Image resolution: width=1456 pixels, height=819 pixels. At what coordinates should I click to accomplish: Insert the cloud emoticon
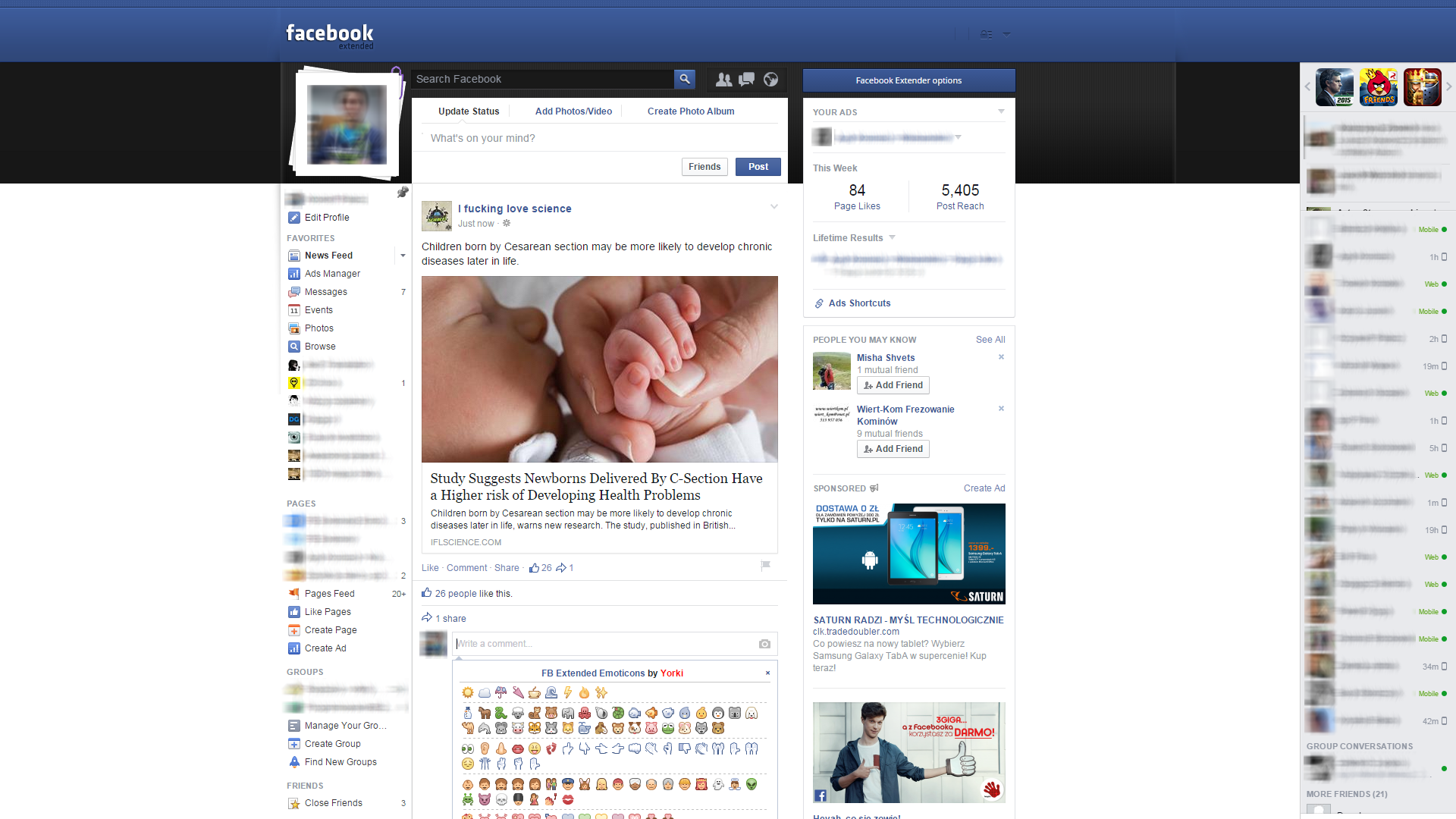point(485,692)
